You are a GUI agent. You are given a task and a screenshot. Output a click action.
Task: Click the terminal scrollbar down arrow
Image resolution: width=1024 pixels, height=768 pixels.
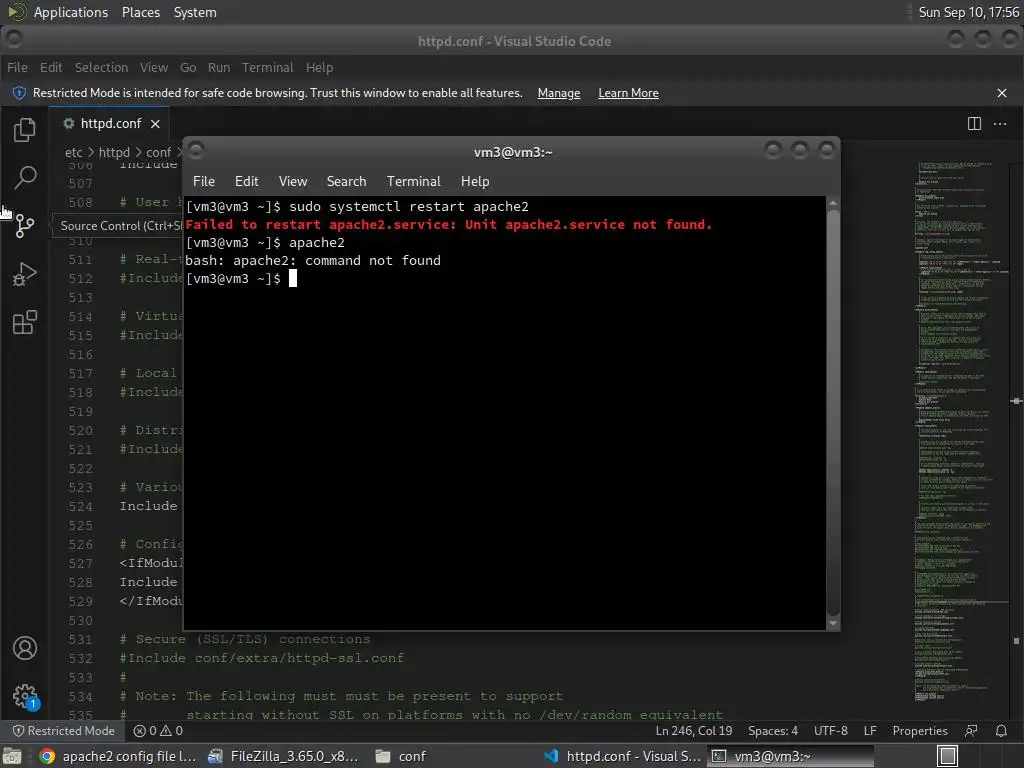[x=833, y=623]
